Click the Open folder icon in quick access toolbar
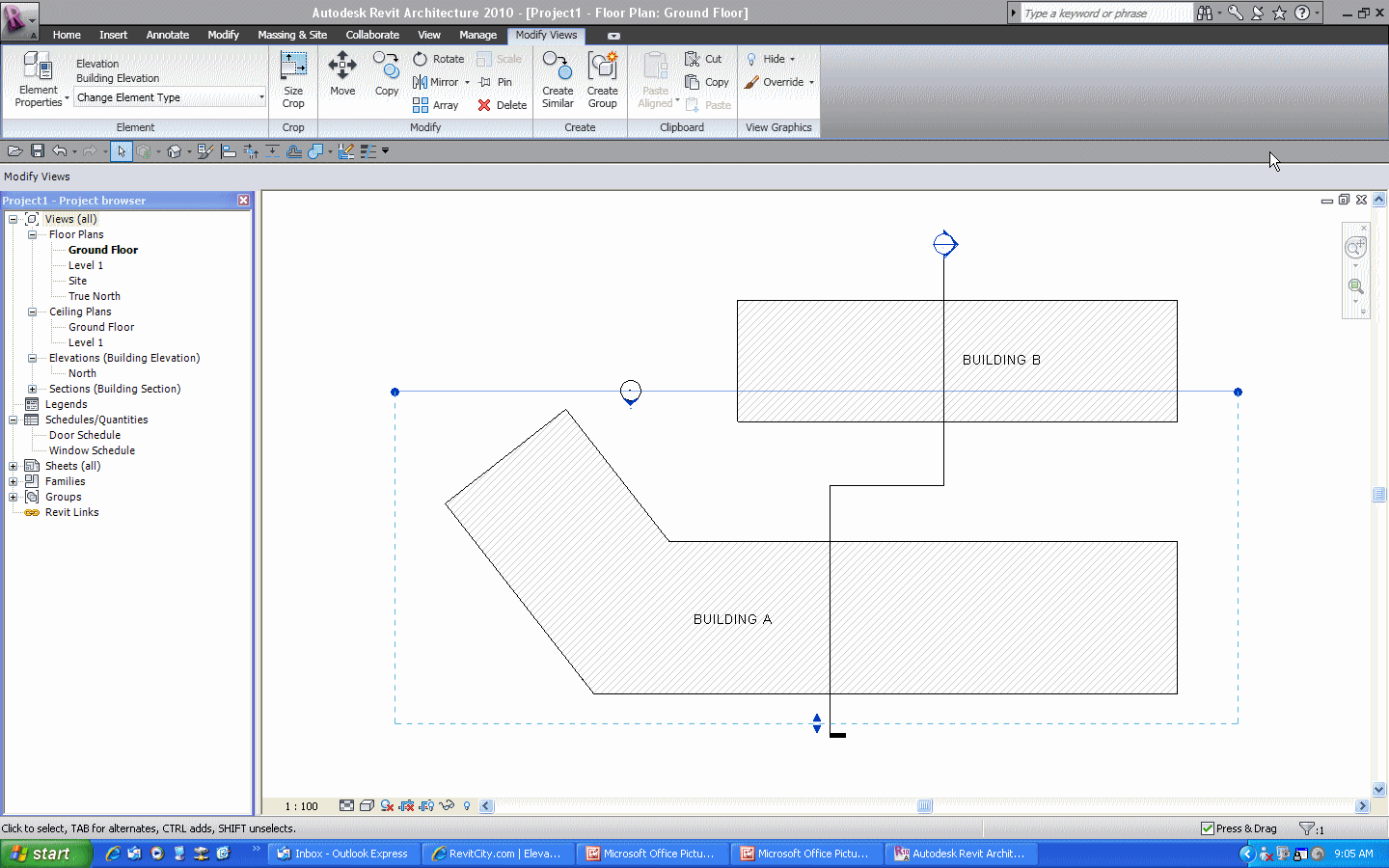The height and width of the screenshot is (868, 1389). 14,150
